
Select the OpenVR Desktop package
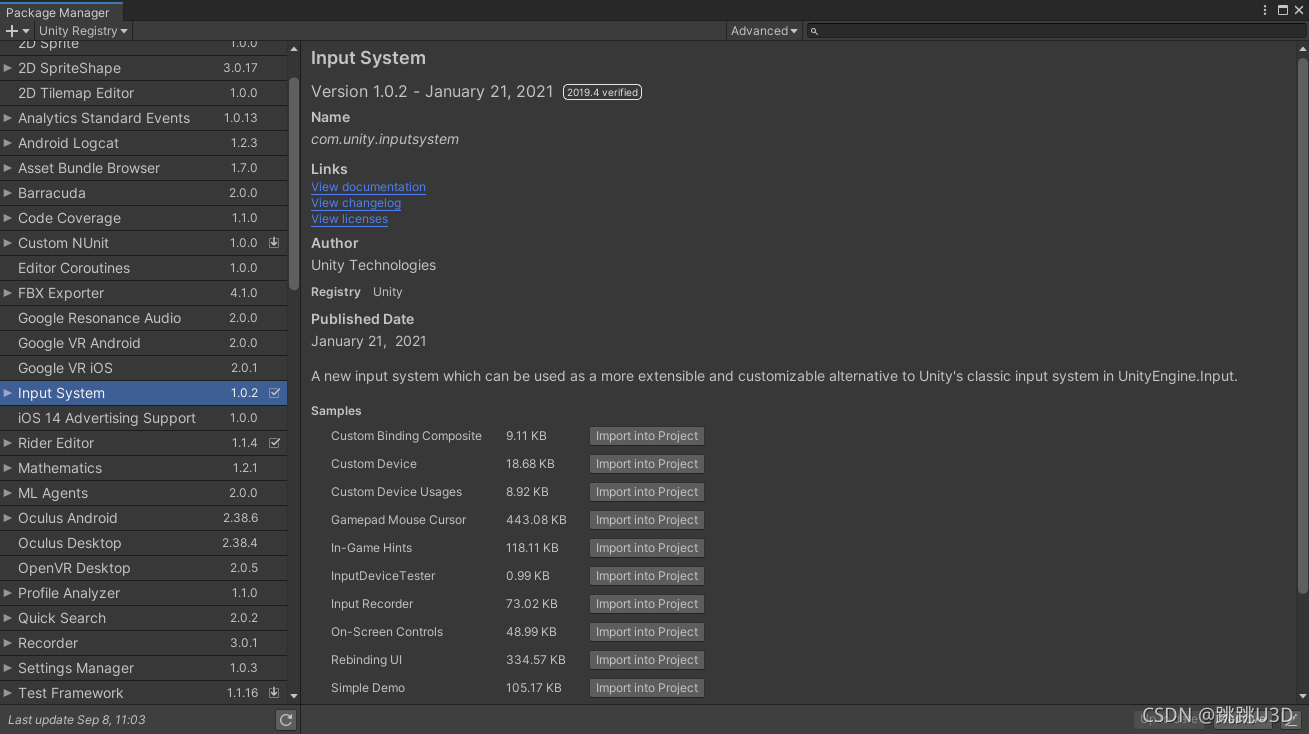[143, 568]
